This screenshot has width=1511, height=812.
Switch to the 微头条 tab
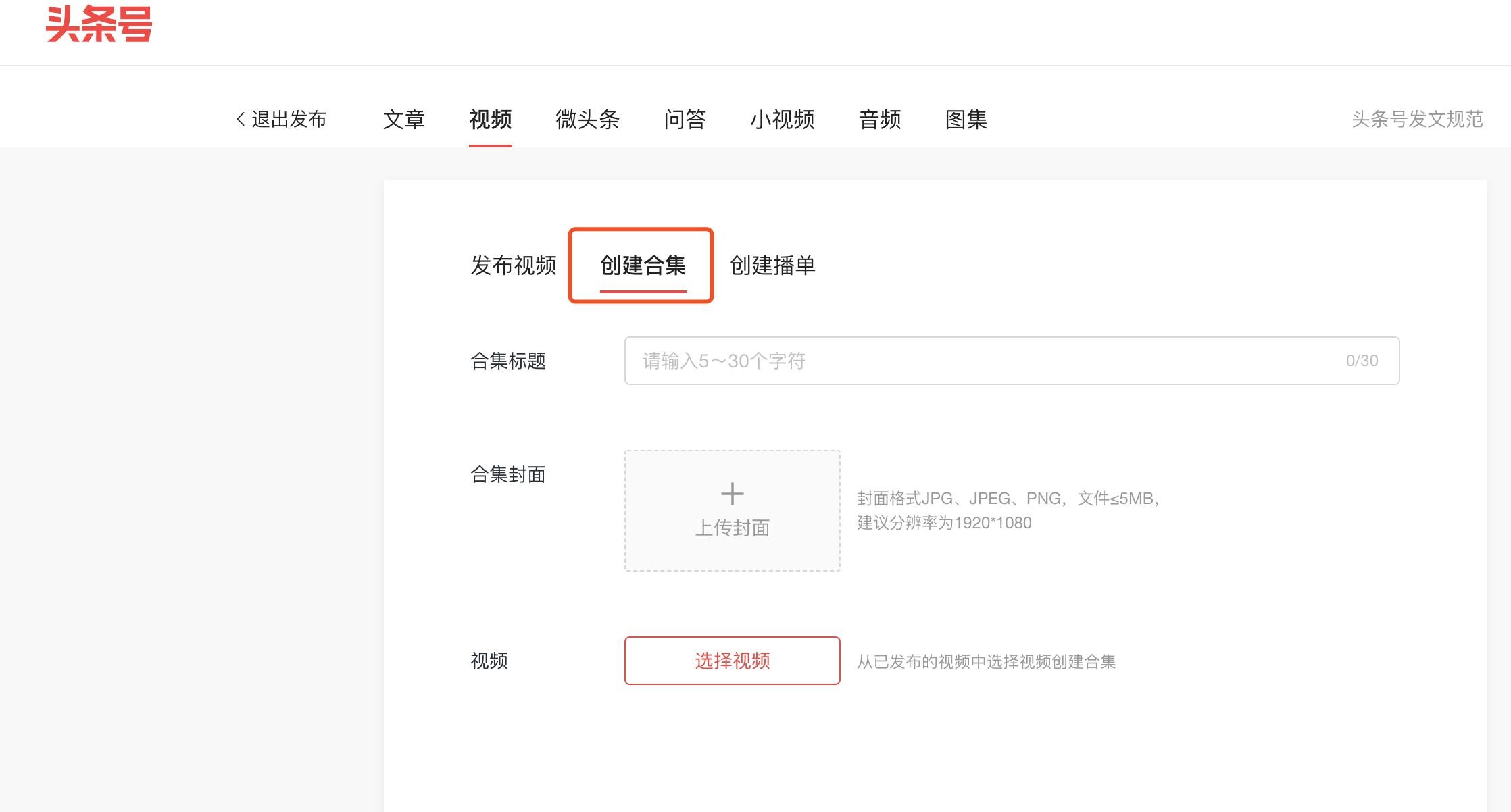(x=587, y=120)
